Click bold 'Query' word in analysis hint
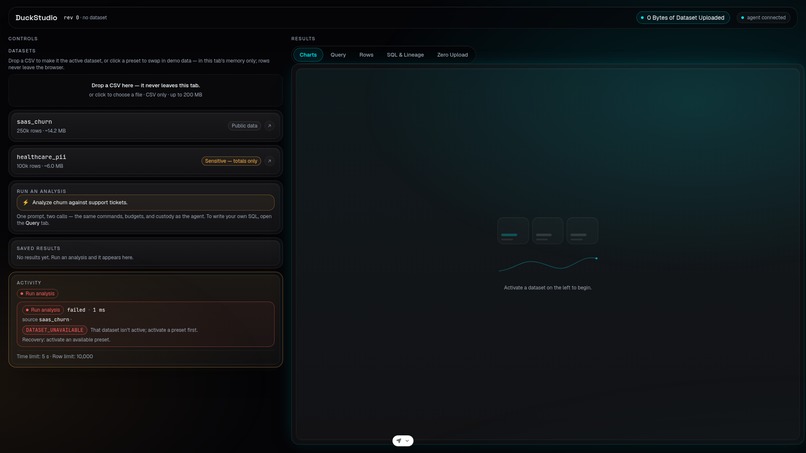 click(x=32, y=223)
